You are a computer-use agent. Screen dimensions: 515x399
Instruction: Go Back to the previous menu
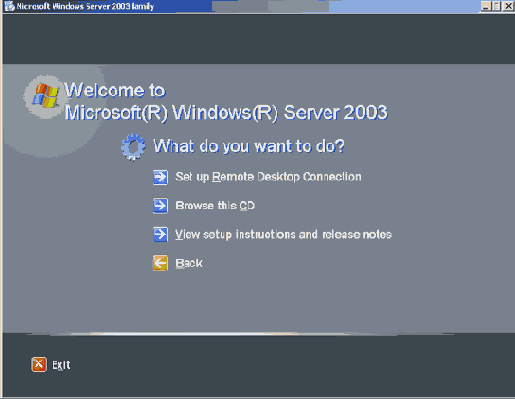[189, 263]
